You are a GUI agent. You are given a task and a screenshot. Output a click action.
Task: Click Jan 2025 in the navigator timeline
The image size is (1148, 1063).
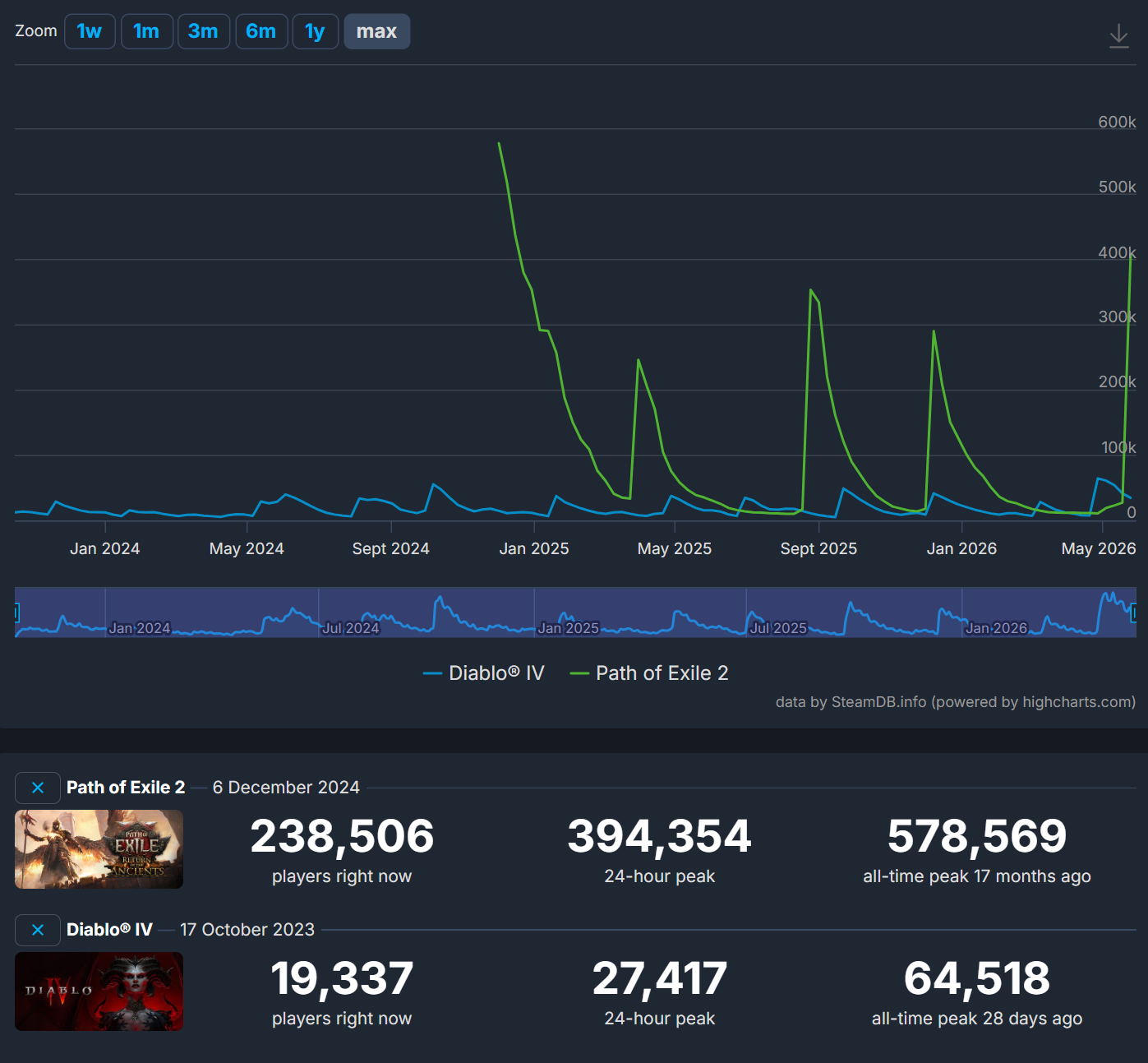pyautogui.click(x=568, y=628)
